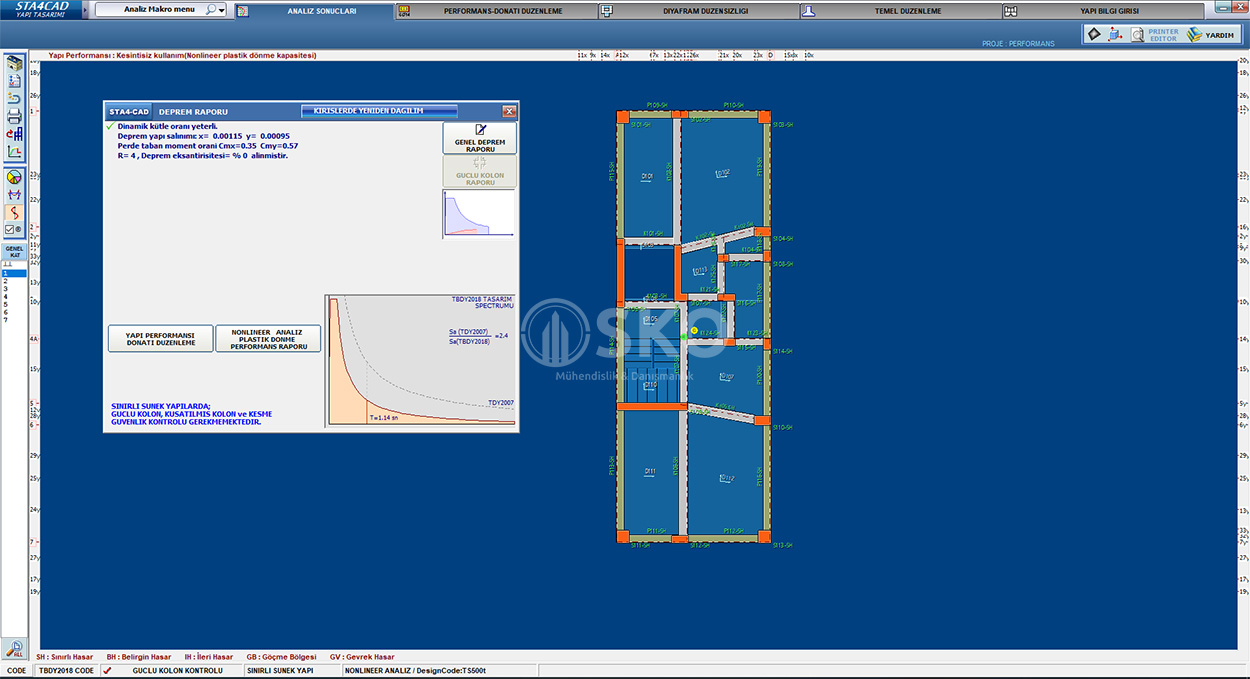Click the CODE label in status bar
This screenshot has height=679, width=1250.
point(17,670)
